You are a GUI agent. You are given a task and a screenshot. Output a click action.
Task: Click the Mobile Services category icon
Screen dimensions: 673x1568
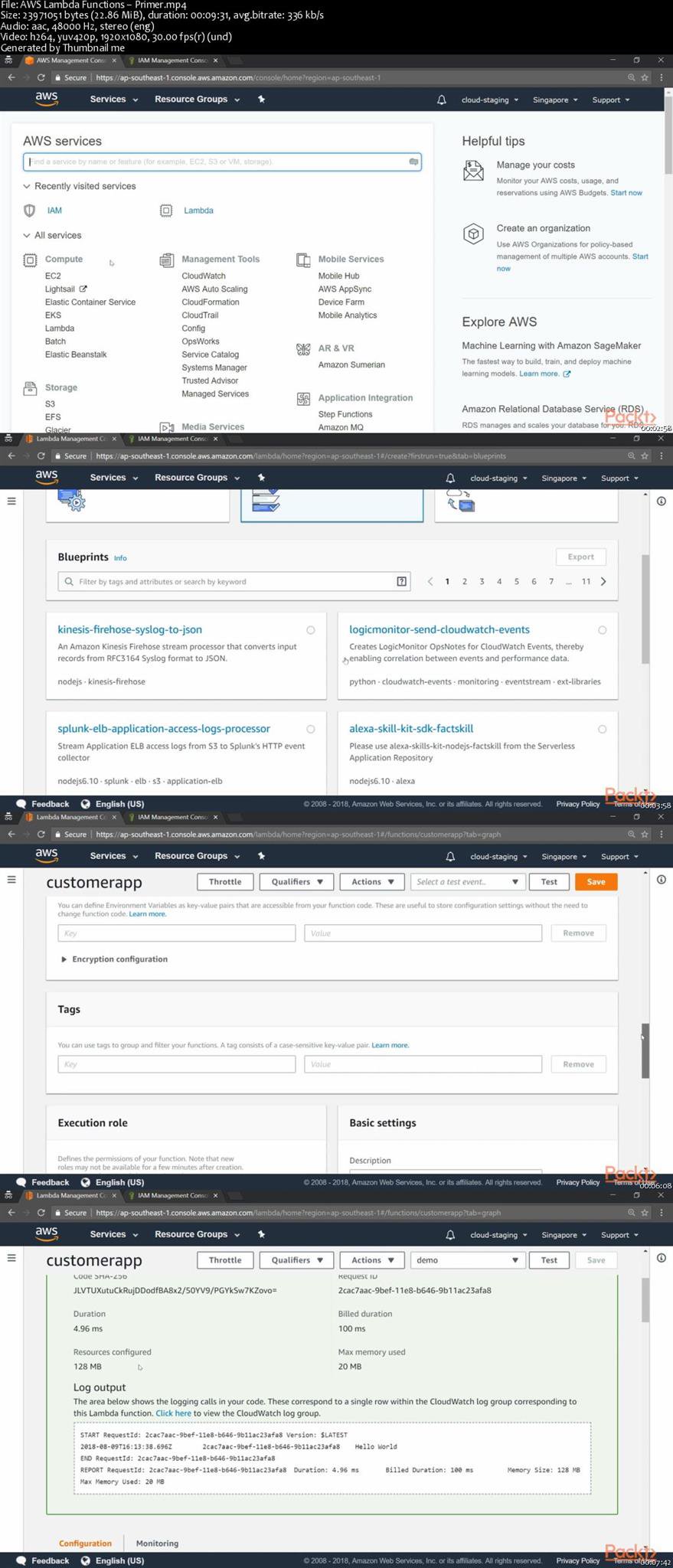coord(303,260)
